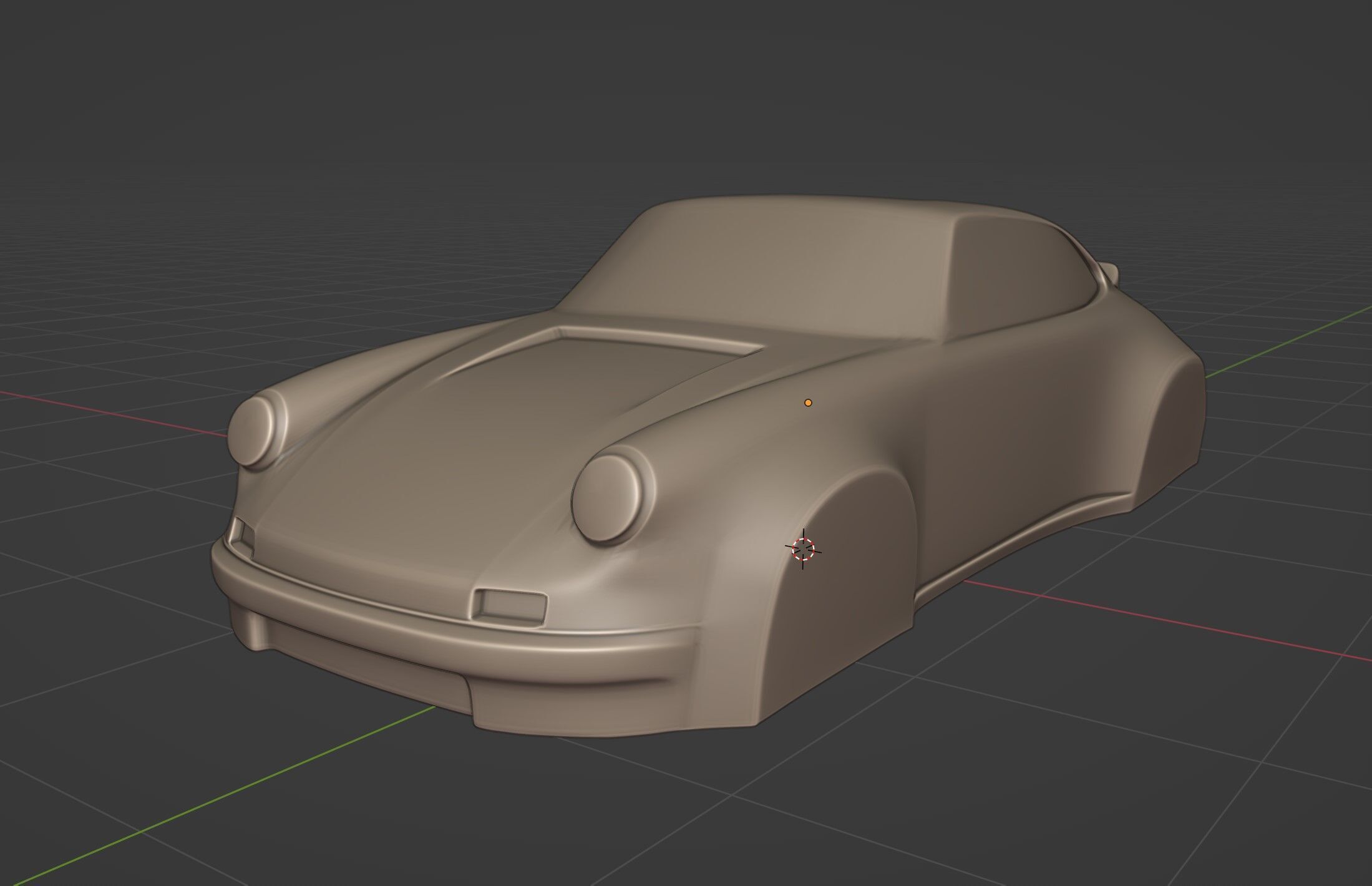Click the orange object origin dot
1372x886 pixels.
click(x=808, y=403)
